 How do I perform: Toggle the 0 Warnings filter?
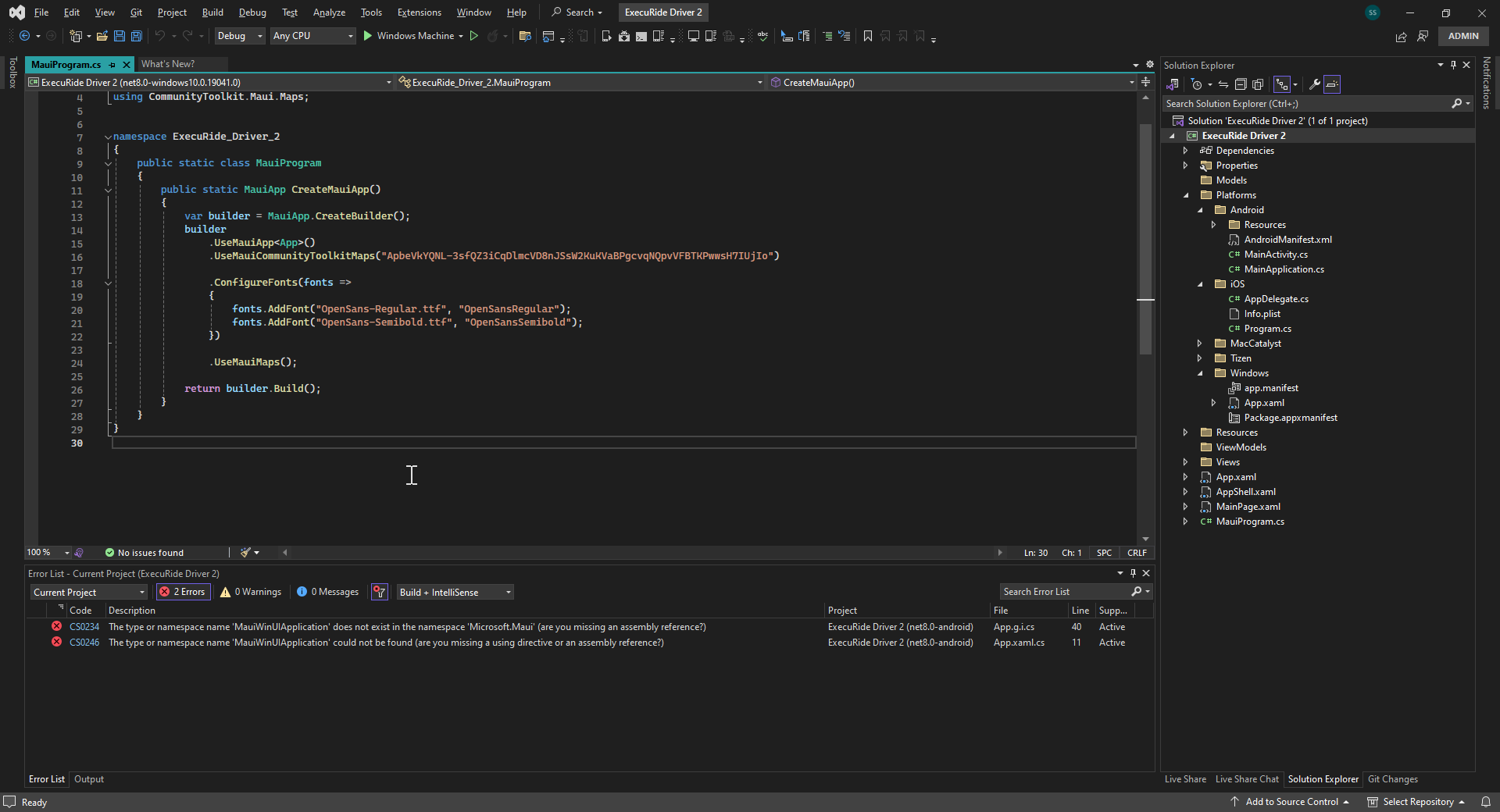point(251,592)
